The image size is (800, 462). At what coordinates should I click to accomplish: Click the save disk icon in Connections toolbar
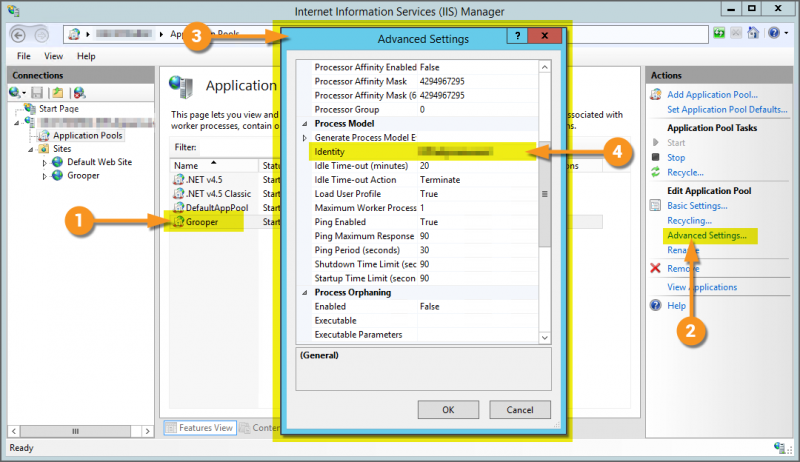pos(37,92)
